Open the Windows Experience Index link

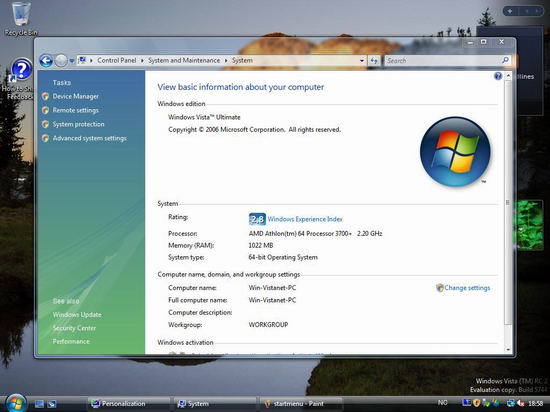pos(305,219)
